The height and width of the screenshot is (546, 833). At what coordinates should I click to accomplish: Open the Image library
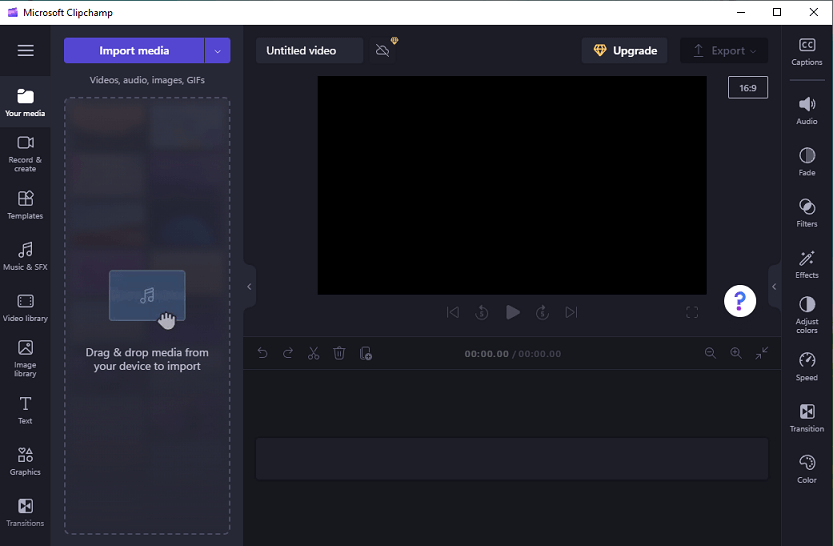(x=25, y=359)
